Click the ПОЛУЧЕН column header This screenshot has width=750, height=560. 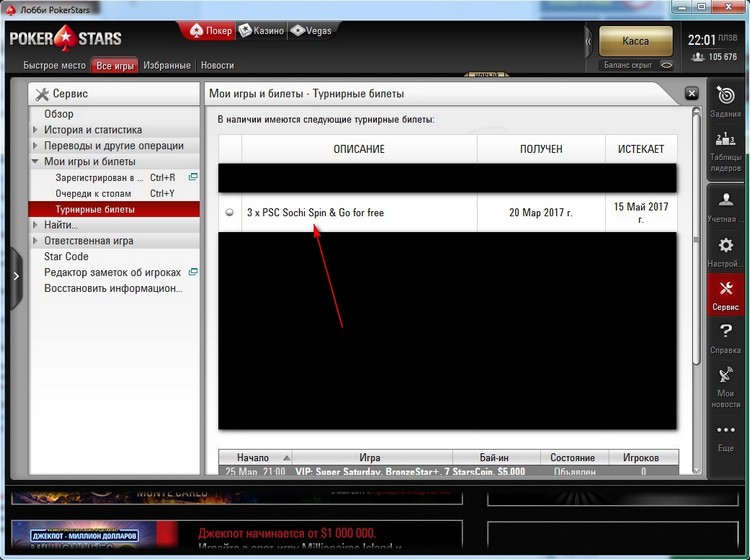(x=541, y=149)
